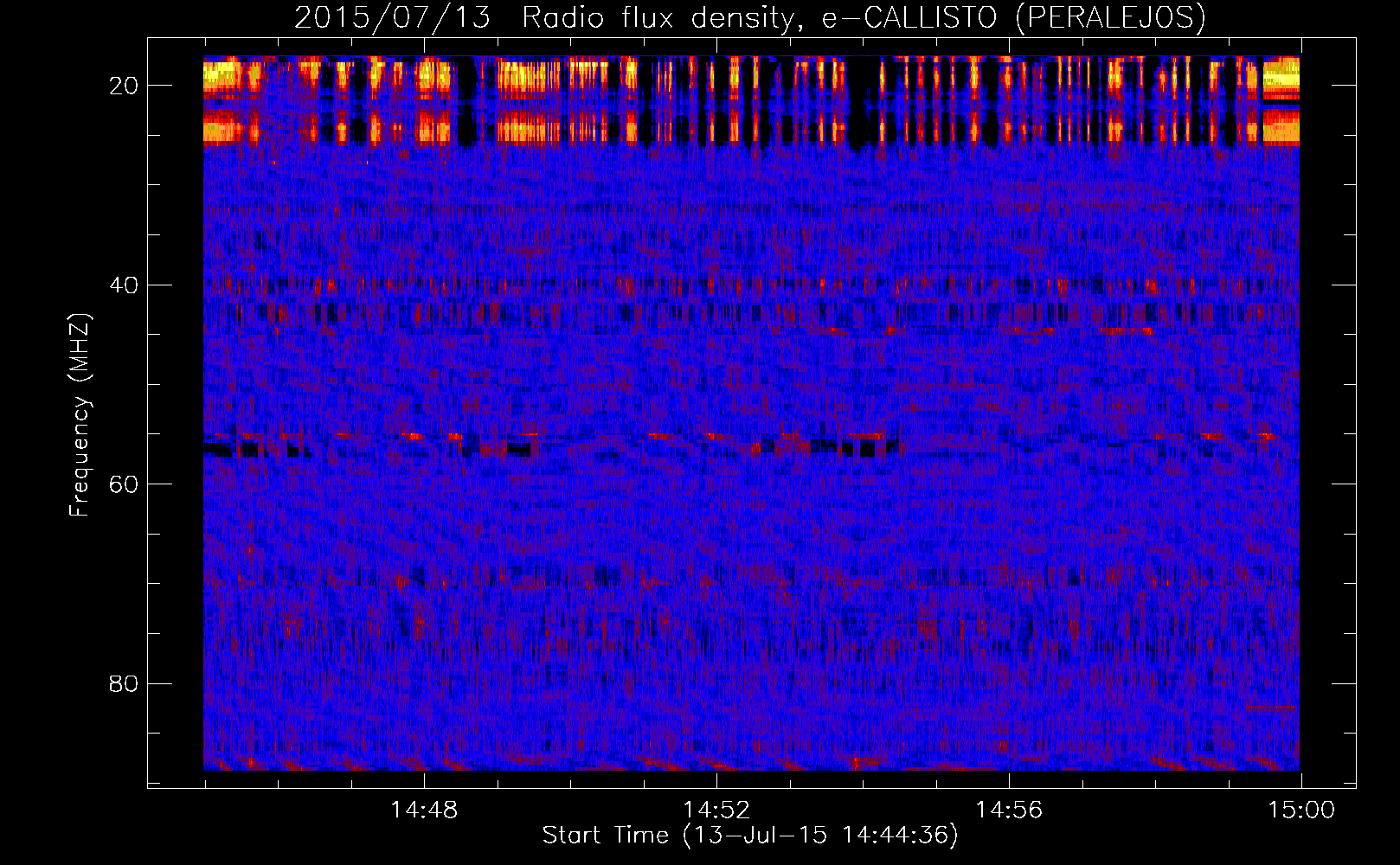1400x865 pixels.
Task: Select the 15:00 time axis label
Action: click(x=1300, y=811)
